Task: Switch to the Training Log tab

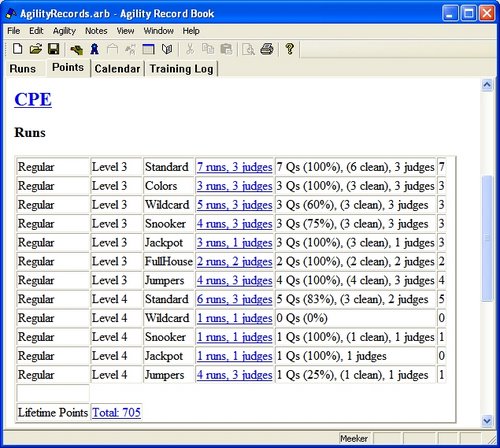Action: pyautogui.click(x=181, y=69)
